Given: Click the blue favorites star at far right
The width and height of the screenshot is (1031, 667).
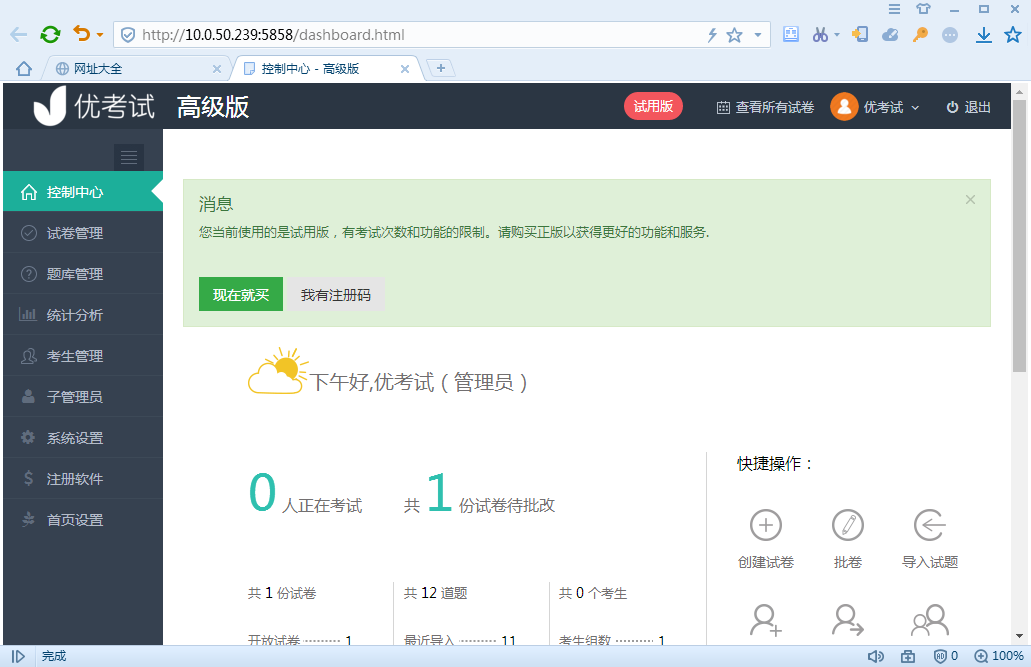Looking at the screenshot, I should click(1013, 34).
